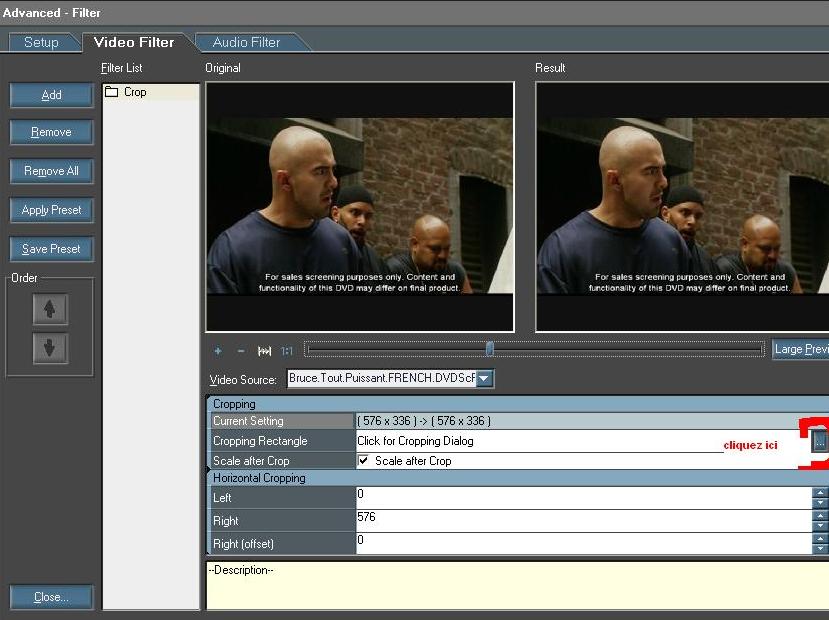Focus the Right field showing 576
Viewport: 829px width, 620px height.
[x=584, y=521]
